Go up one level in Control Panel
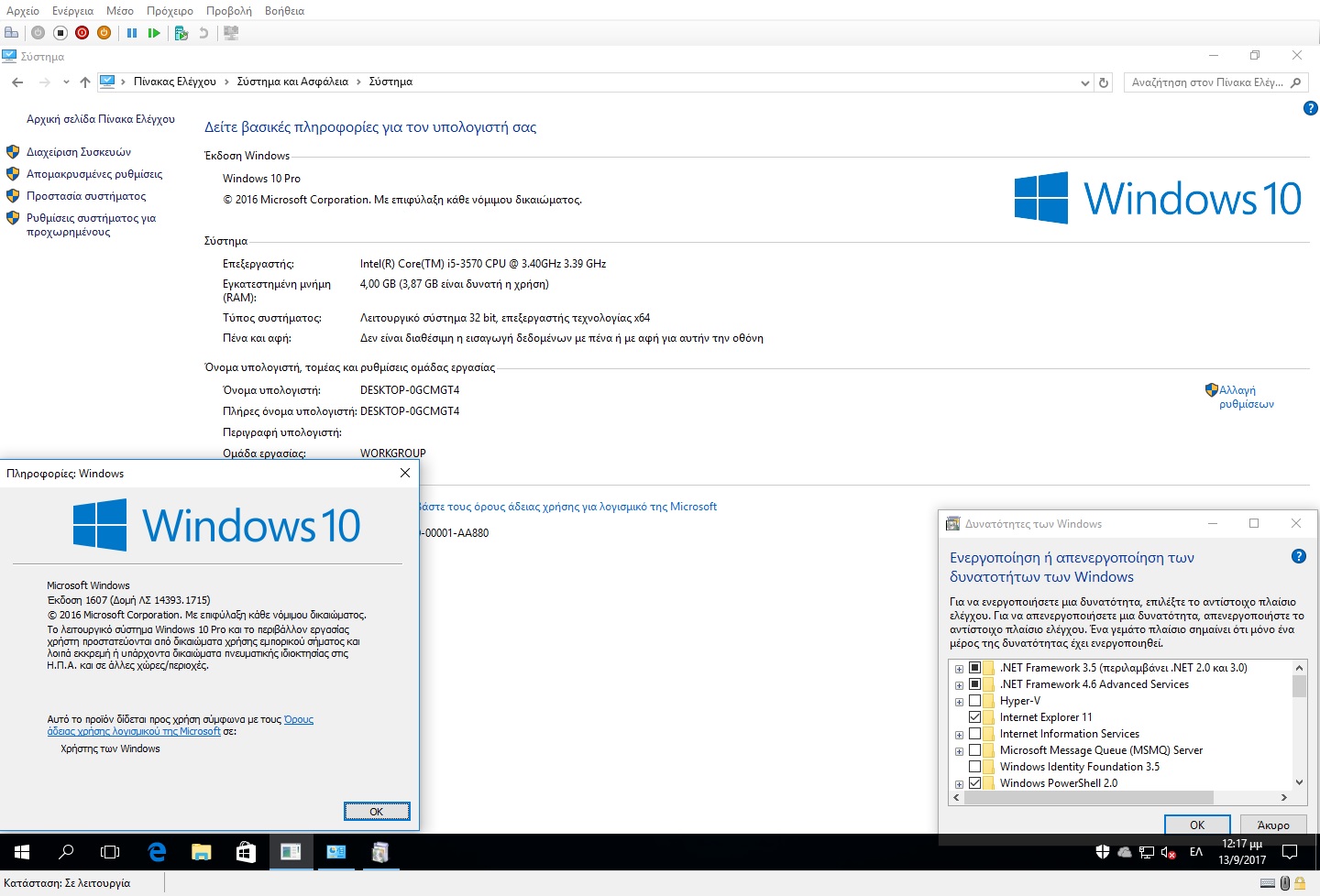This screenshot has height=896, width=1320. pyautogui.click(x=85, y=82)
